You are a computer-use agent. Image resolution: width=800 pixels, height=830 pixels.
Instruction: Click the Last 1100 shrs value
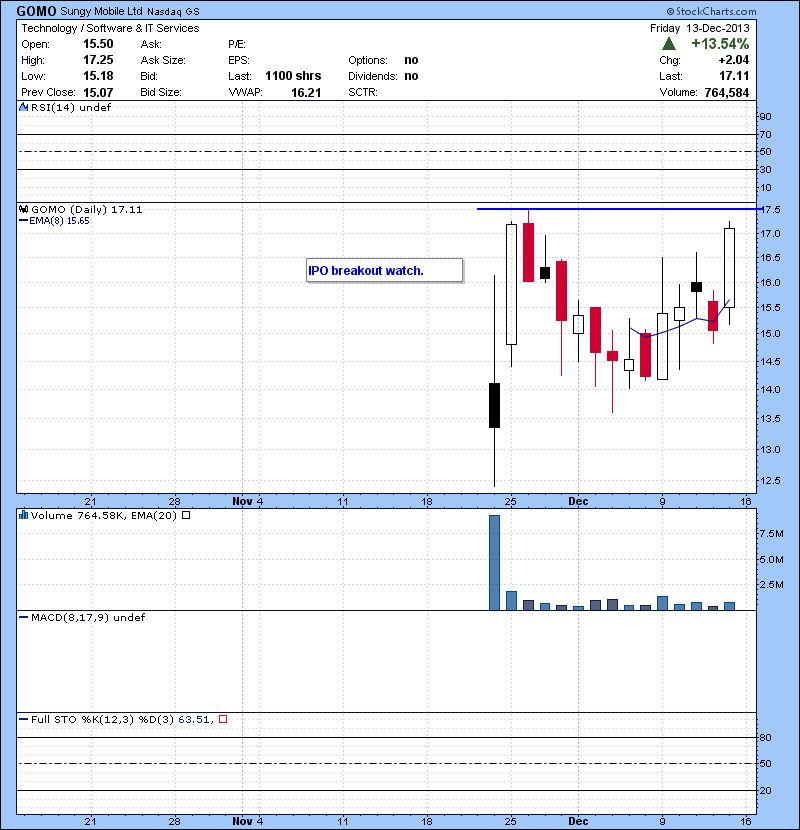[293, 76]
